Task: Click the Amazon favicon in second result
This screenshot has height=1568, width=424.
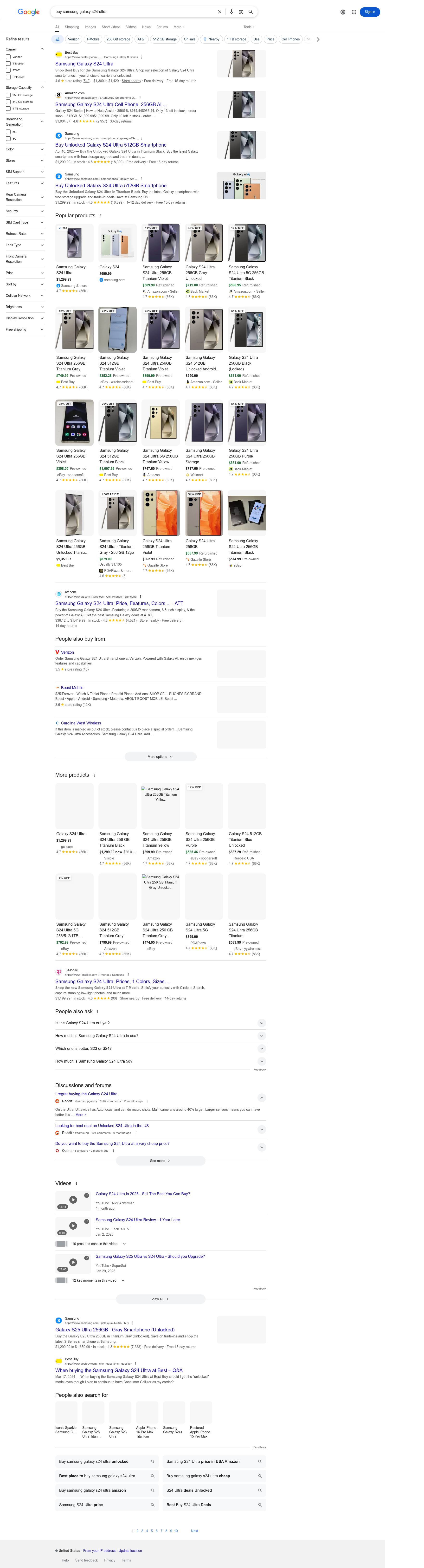Action: (59, 95)
